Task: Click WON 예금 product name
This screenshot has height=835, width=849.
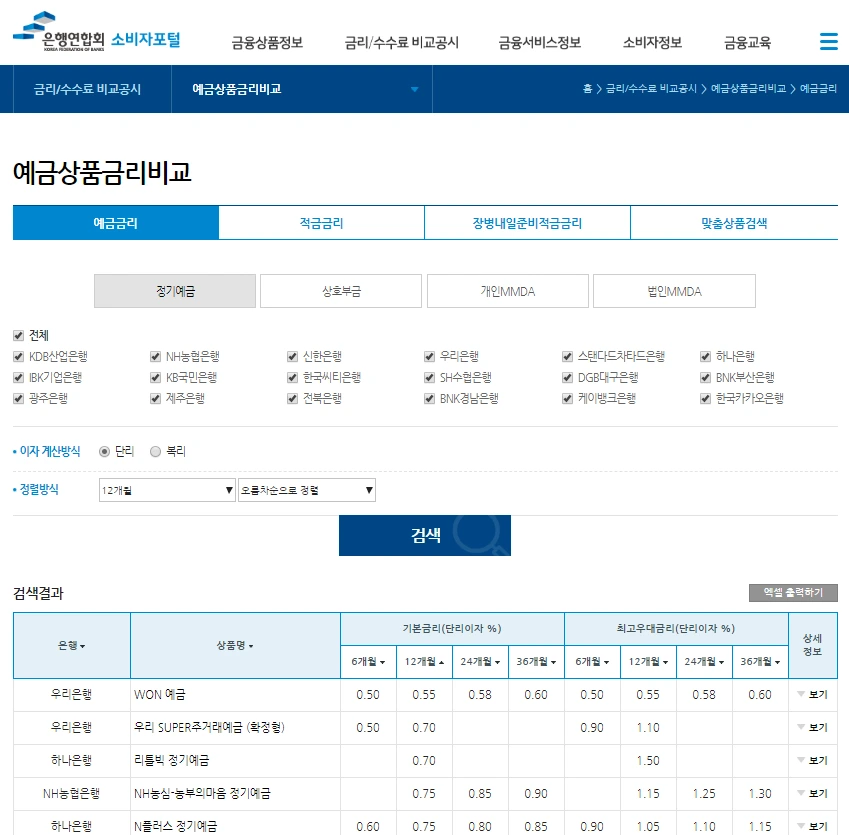Action: 160,695
